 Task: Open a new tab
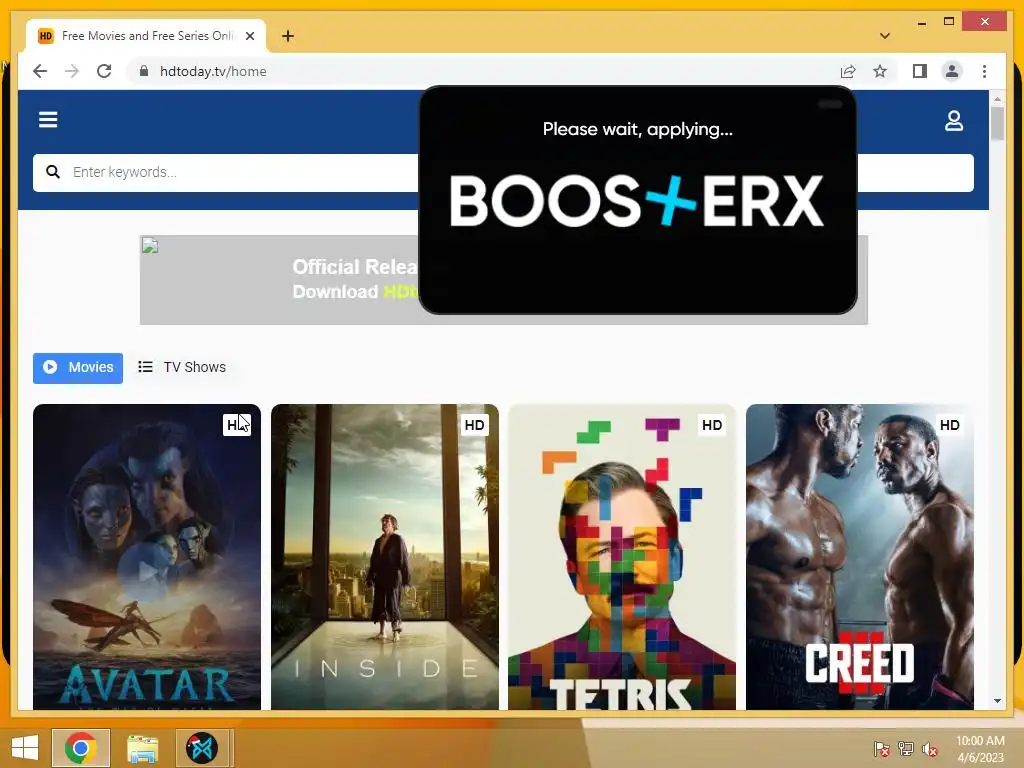coord(287,36)
